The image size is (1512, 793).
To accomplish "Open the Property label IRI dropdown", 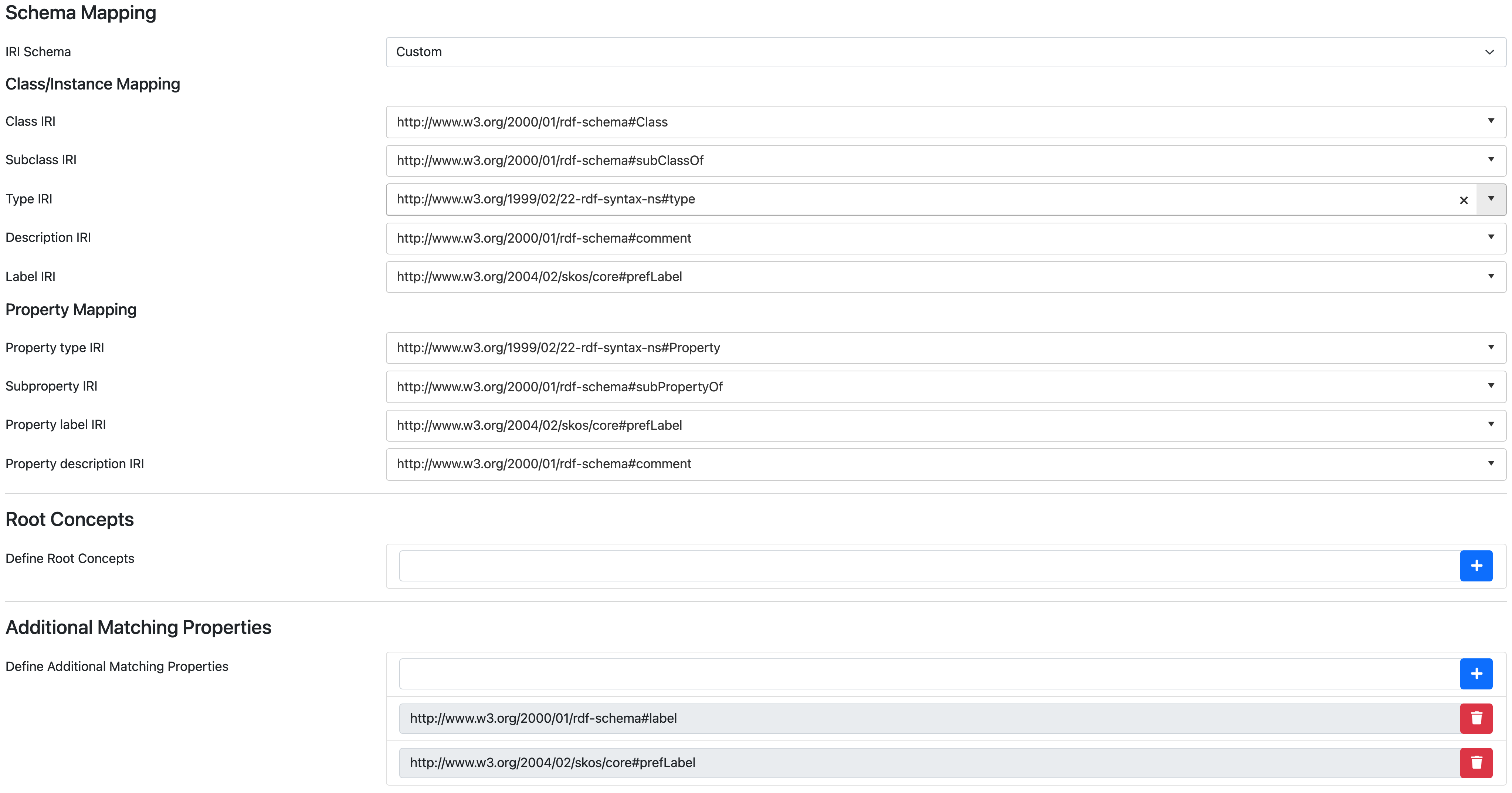I will (x=1491, y=425).
